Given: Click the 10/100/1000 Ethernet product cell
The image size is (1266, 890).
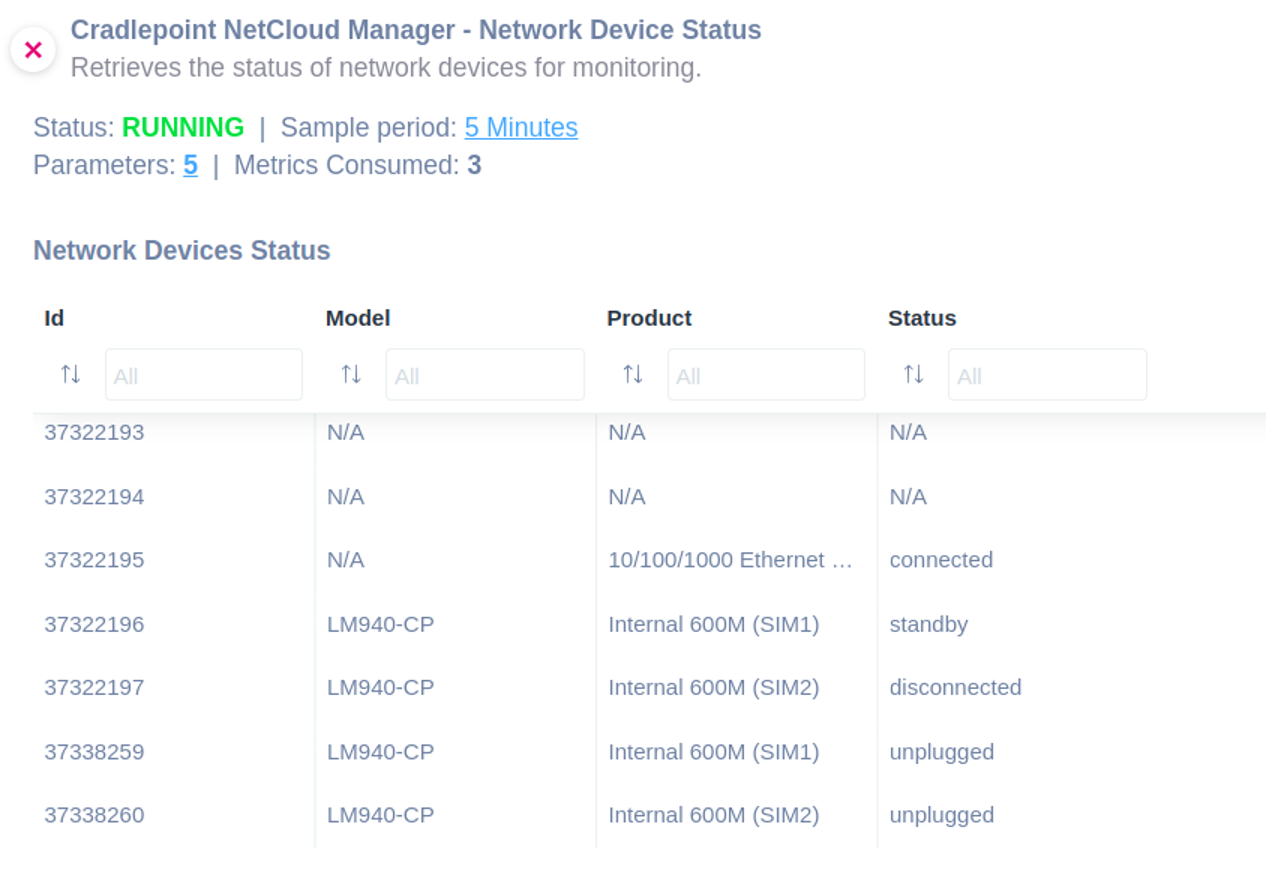Looking at the screenshot, I should [x=731, y=560].
